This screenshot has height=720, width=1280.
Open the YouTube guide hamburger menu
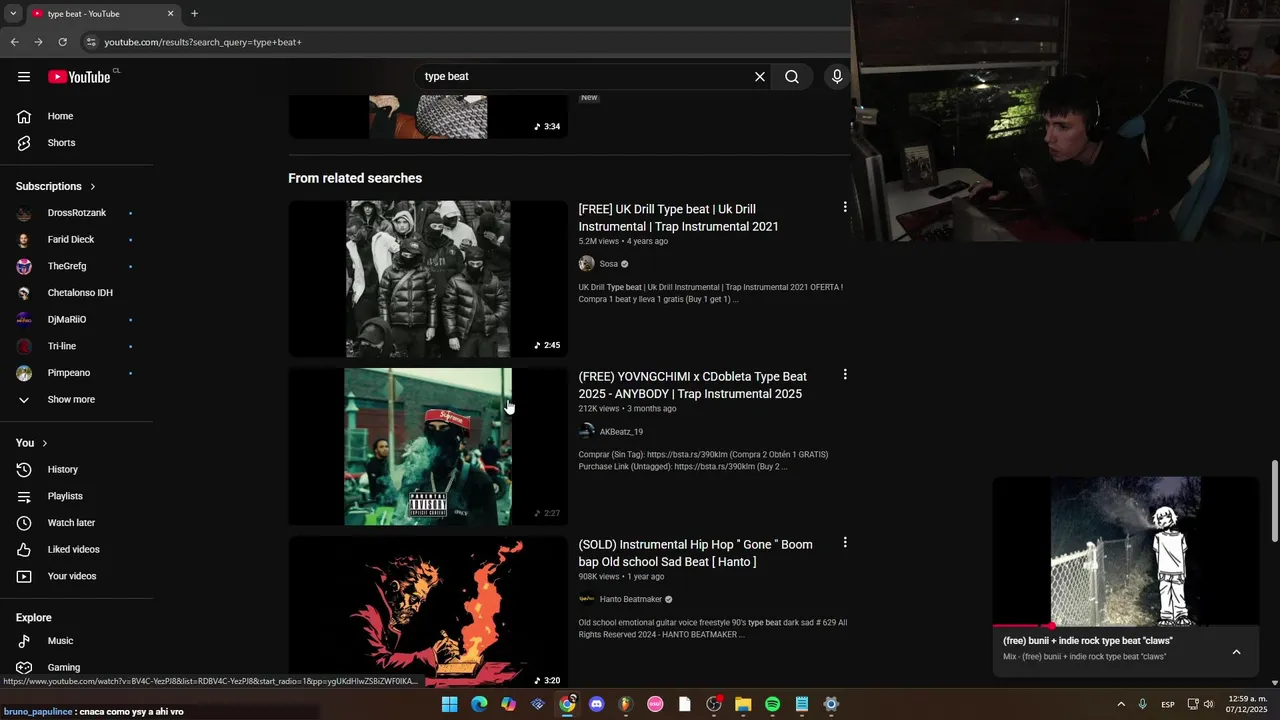tap(24, 77)
